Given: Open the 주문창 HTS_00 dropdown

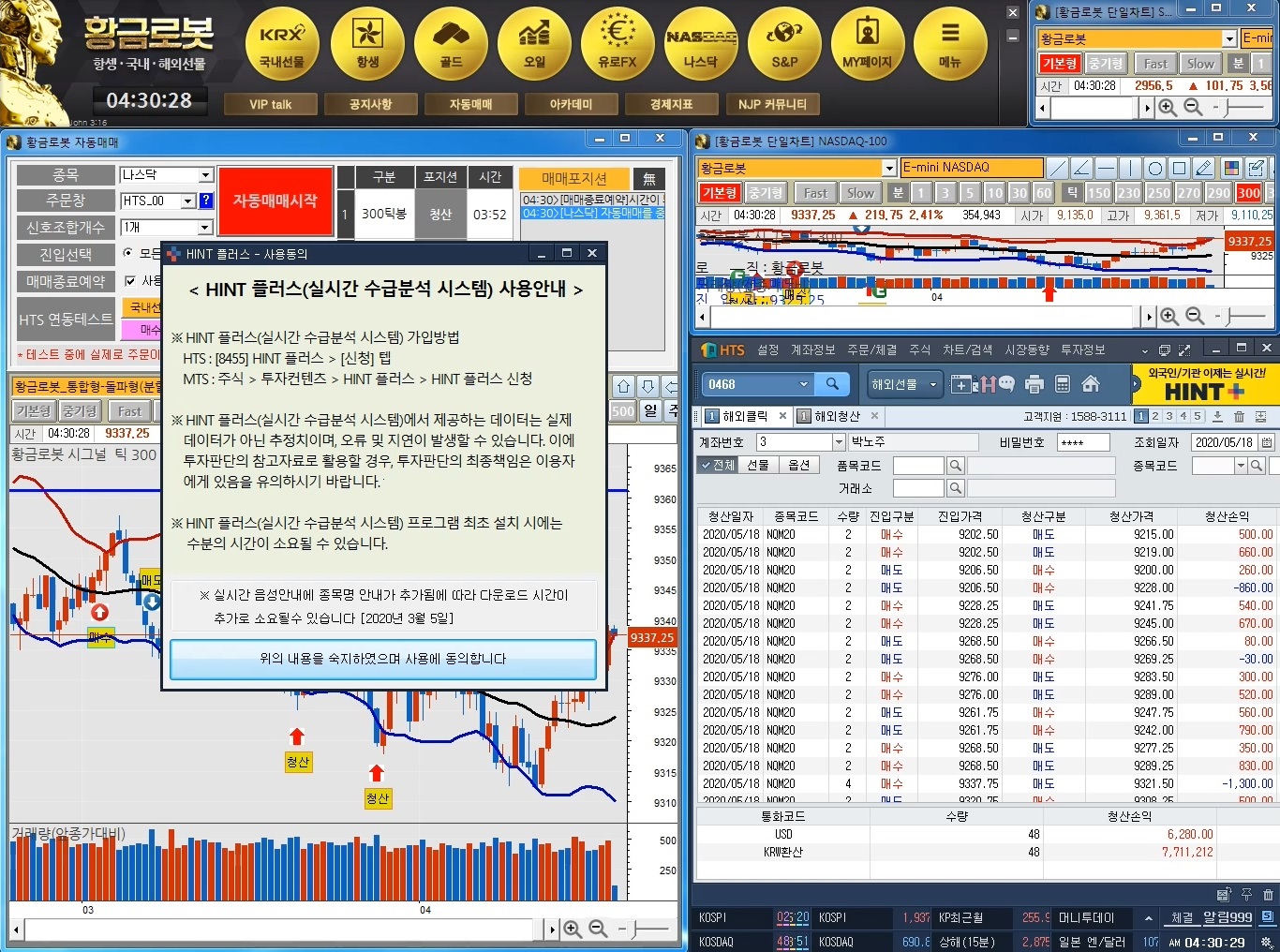Looking at the screenshot, I should pyautogui.click(x=187, y=201).
